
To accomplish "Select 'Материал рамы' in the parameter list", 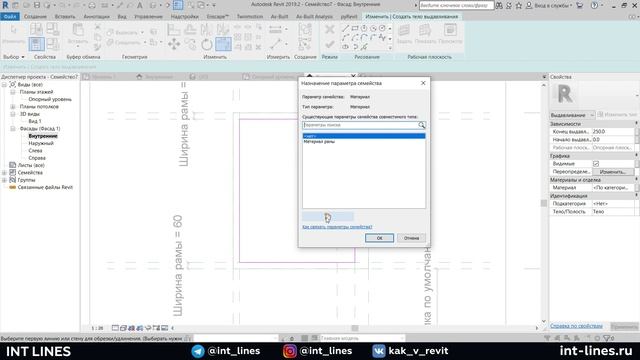I will tap(319, 142).
